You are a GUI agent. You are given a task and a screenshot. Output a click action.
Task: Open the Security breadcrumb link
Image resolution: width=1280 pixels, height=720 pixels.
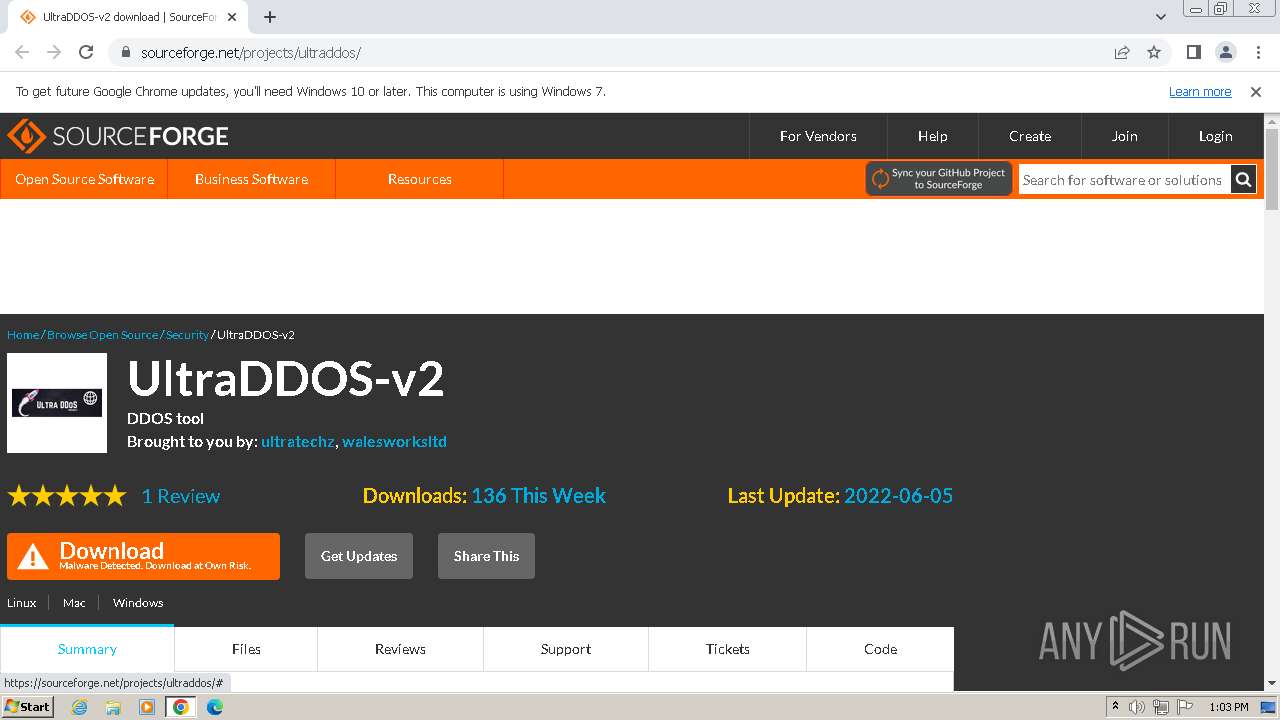click(187, 335)
